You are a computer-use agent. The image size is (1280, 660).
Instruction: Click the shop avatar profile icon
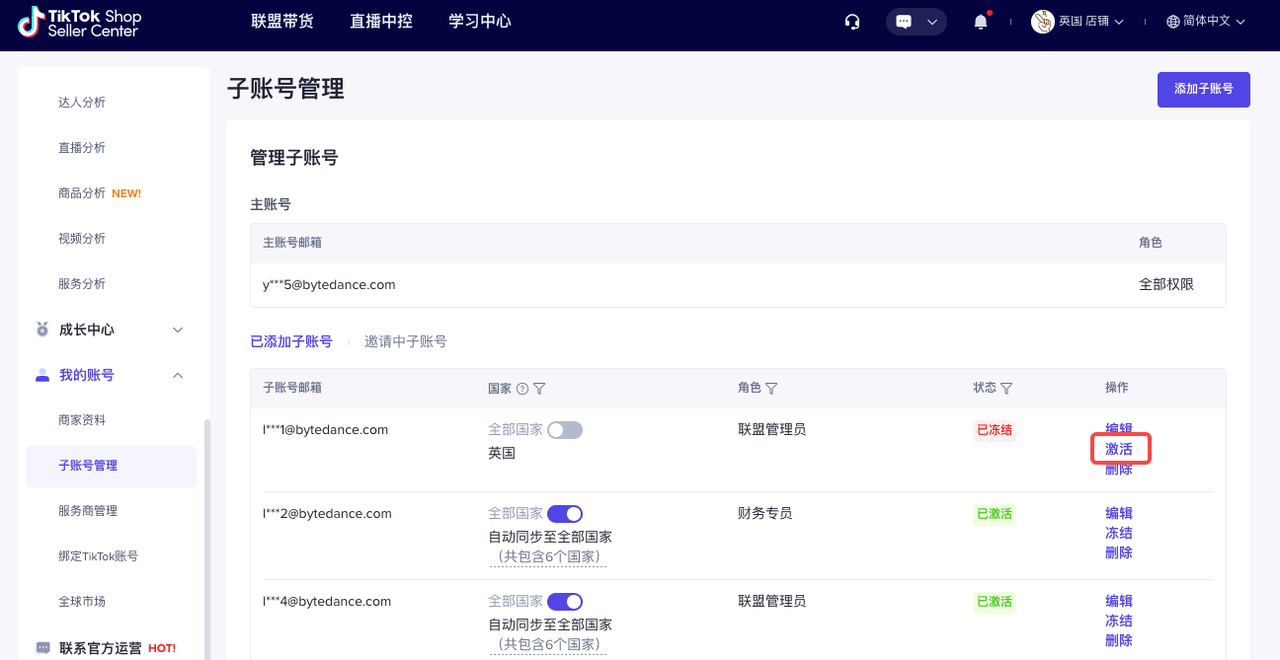pos(1043,21)
